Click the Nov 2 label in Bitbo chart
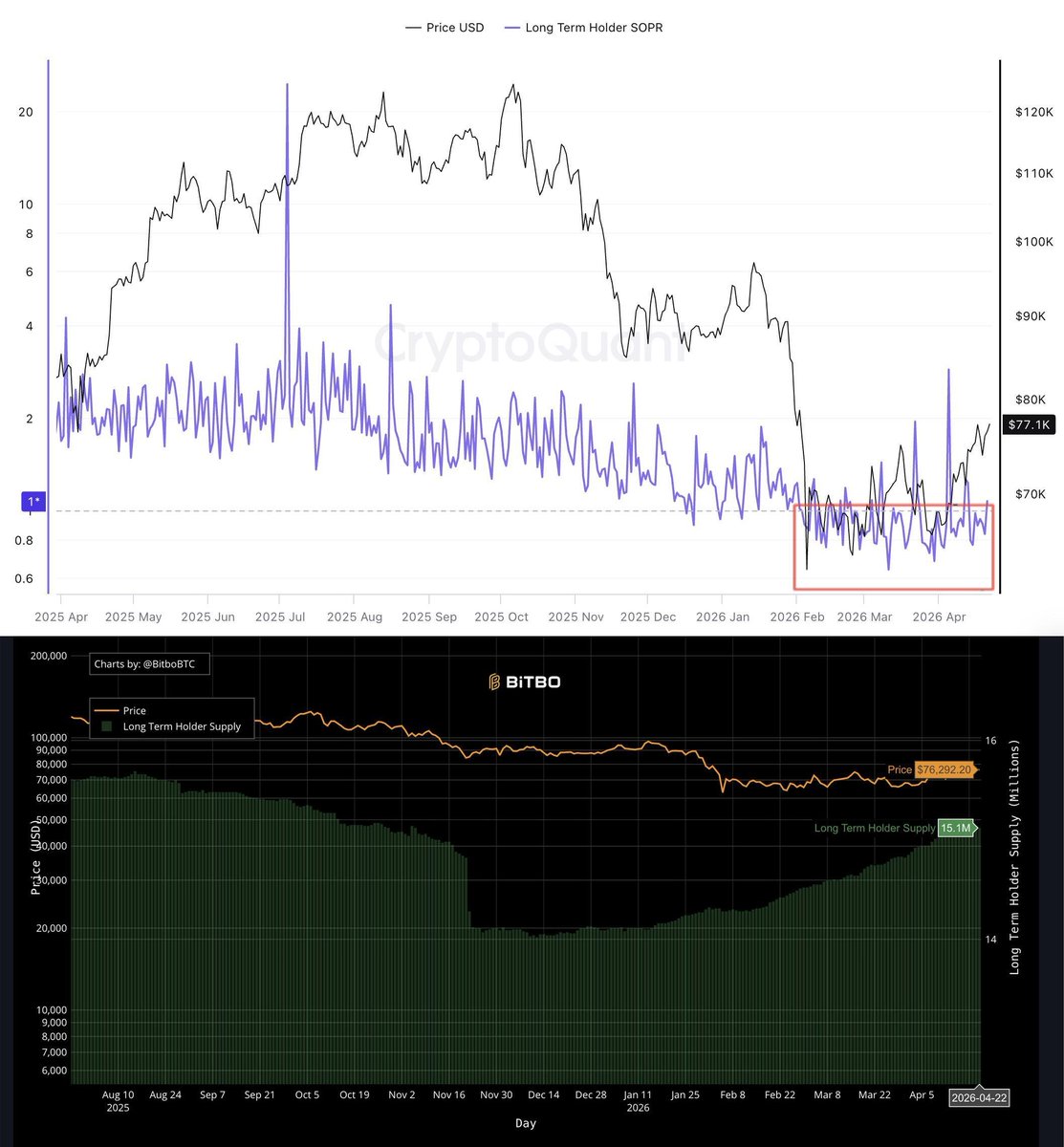The image size is (1064, 1147). [x=402, y=1095]
